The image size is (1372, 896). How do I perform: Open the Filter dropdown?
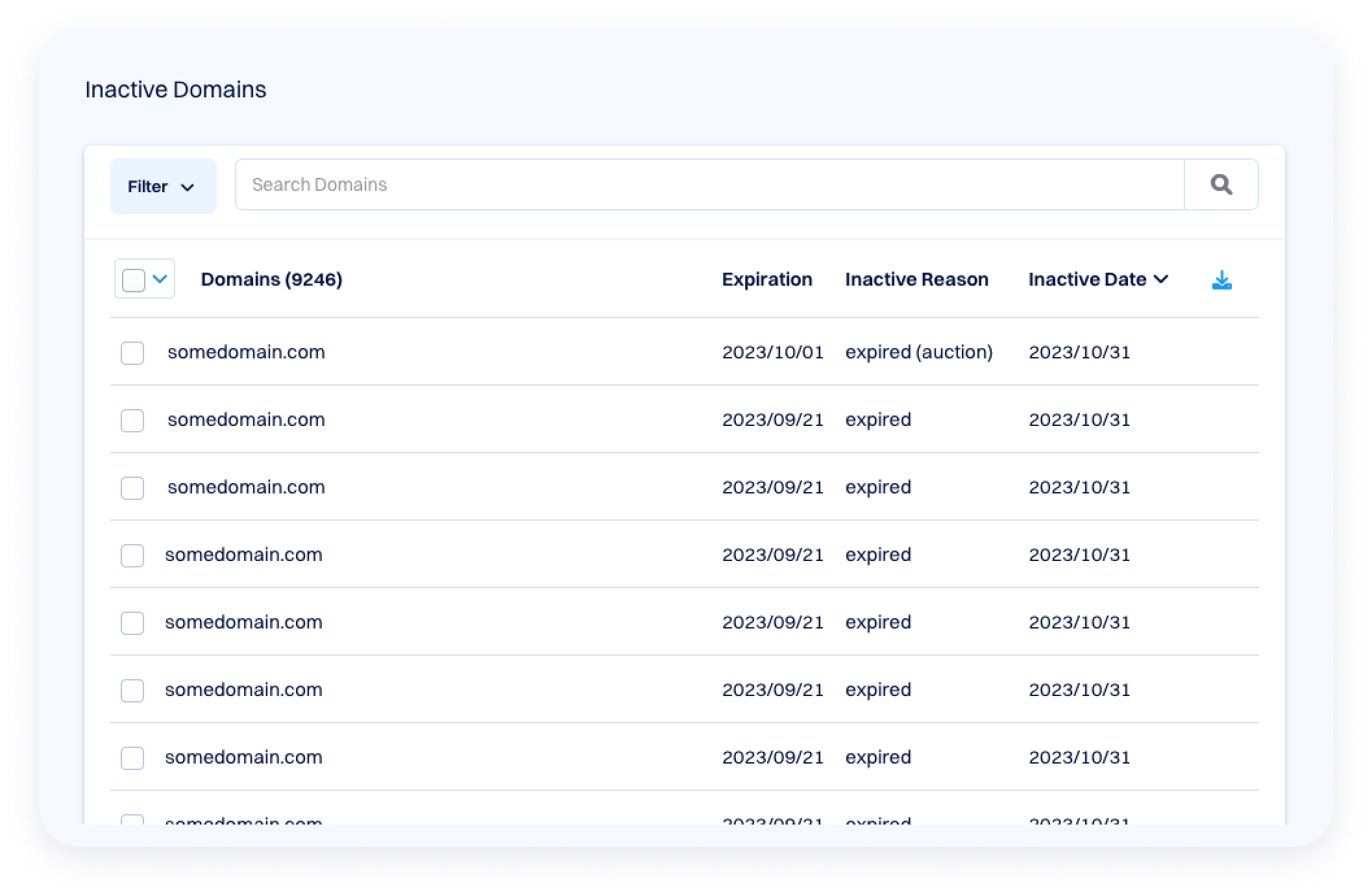[163, 186]
